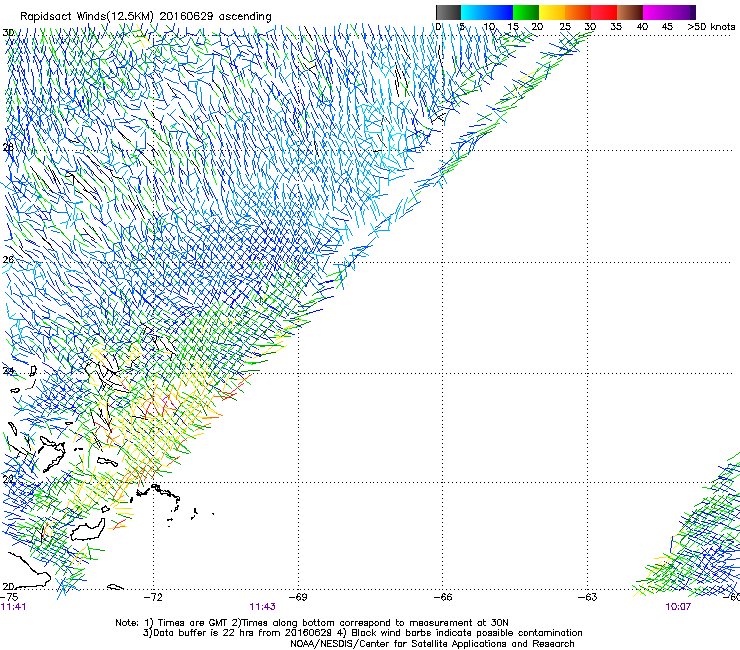Click the cyan-to-blue 5-15 knots legend segment
Screen dimensions: 740x650
(487, 12)
